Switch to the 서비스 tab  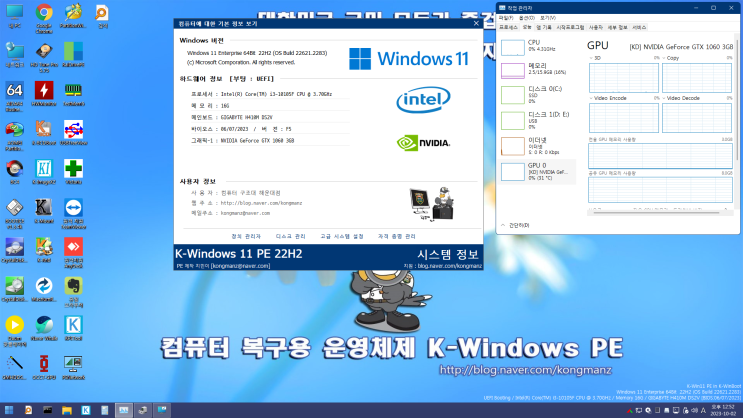coord(639,27)
